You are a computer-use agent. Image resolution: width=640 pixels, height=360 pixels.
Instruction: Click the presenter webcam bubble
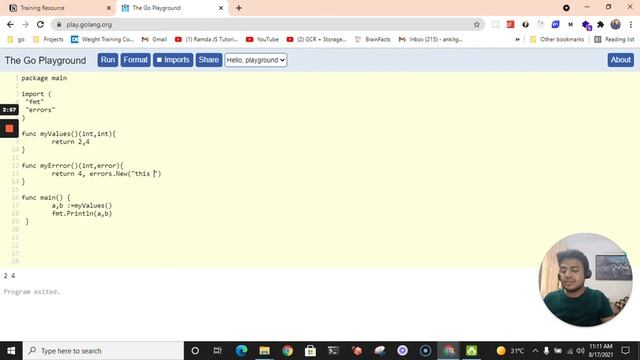tap(585, 280)
